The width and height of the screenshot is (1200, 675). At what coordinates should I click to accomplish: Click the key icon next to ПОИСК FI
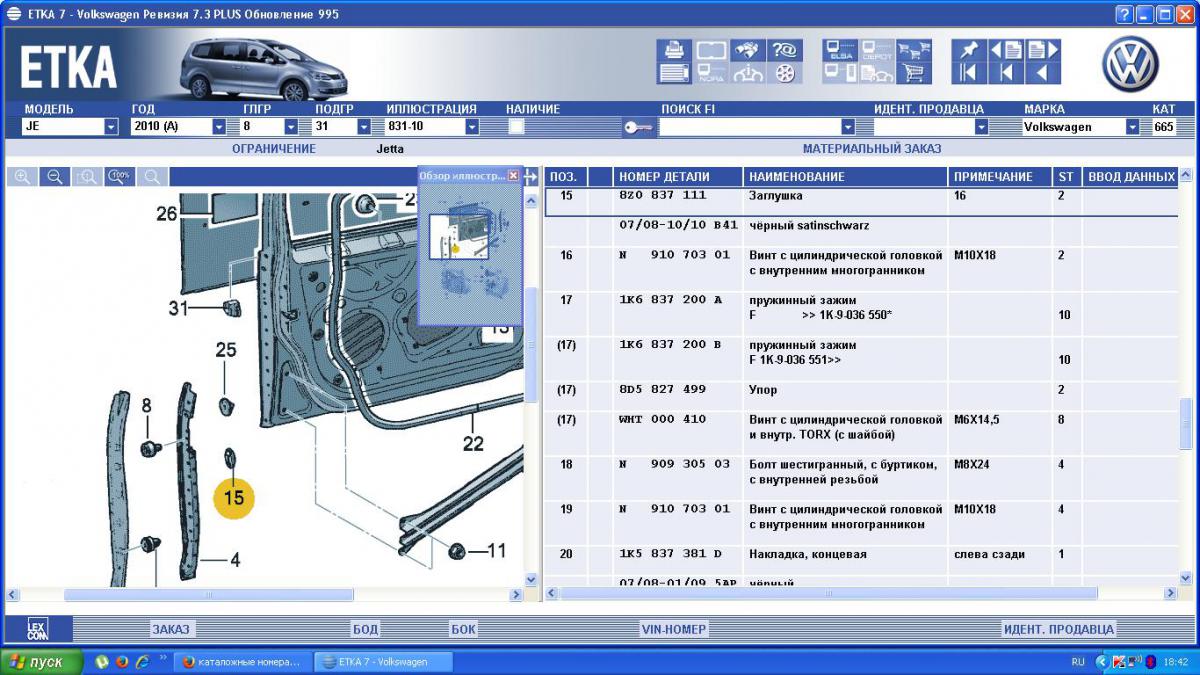[639, 127]
